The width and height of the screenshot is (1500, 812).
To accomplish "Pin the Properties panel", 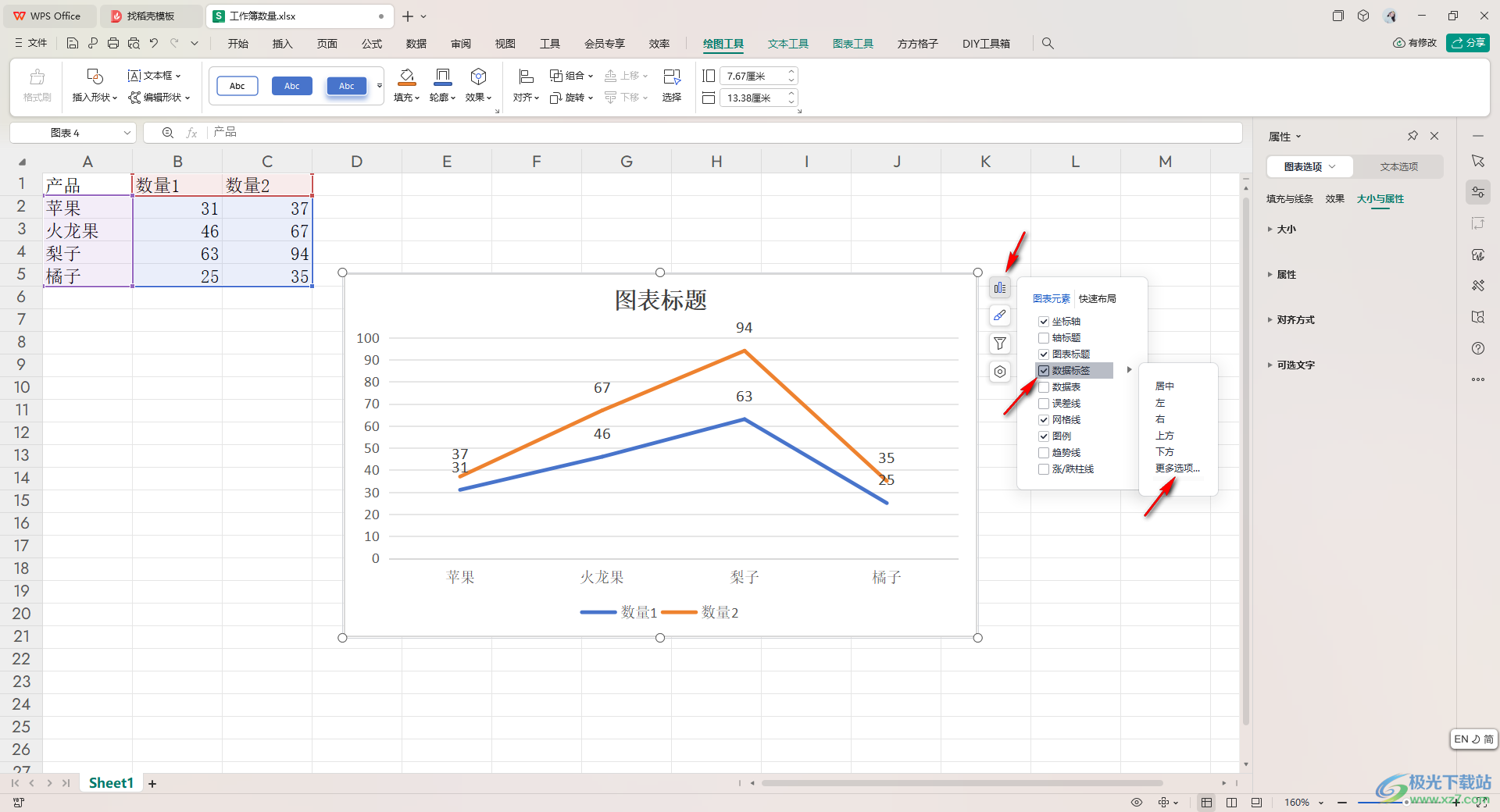I will 1412,136.
